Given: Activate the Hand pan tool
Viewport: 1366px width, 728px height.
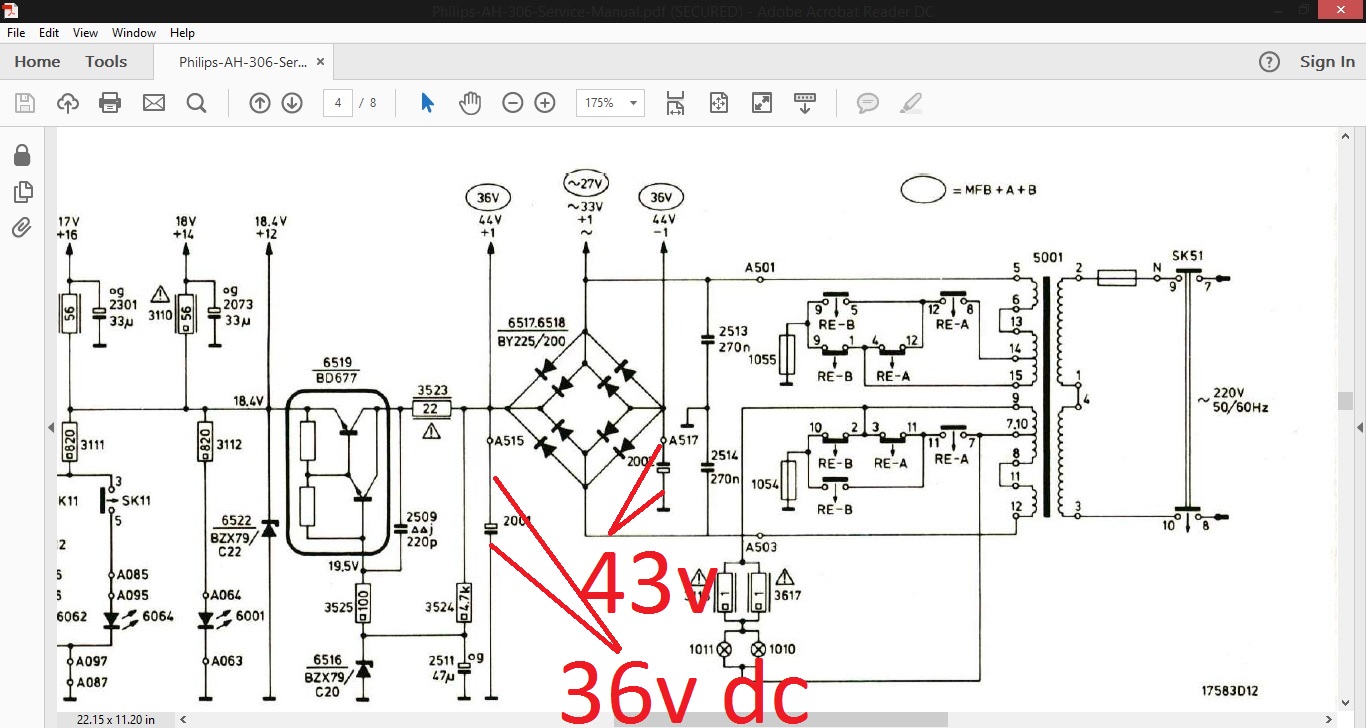Looking at the screenshot, I should point(470,103).
